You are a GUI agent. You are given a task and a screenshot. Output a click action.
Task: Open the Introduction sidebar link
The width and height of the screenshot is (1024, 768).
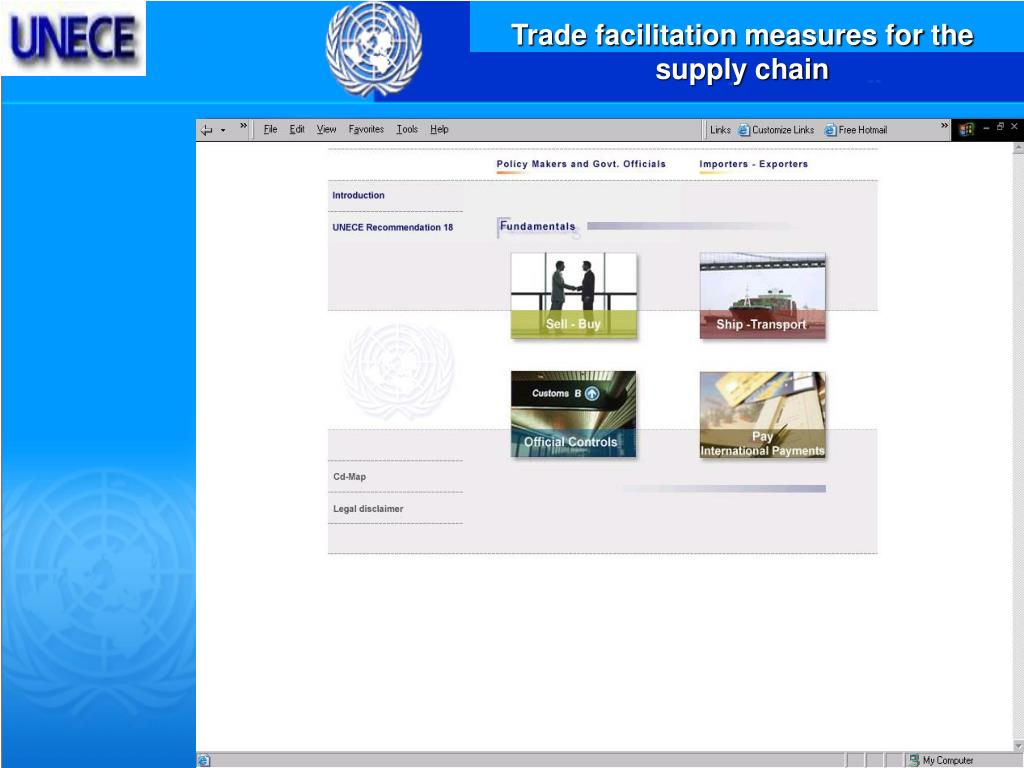(359, 195)
